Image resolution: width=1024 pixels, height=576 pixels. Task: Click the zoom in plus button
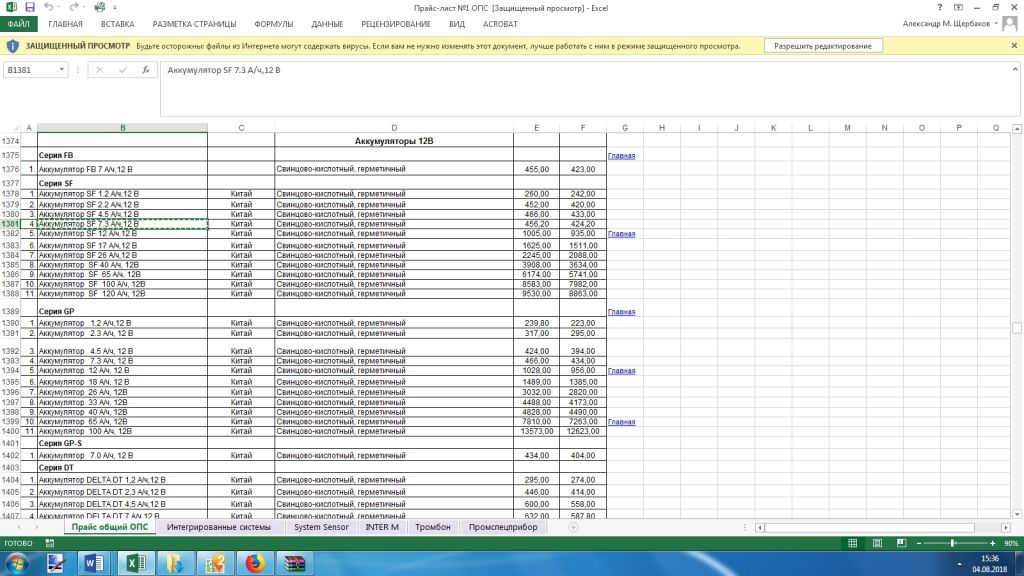(x=992, y=543)
